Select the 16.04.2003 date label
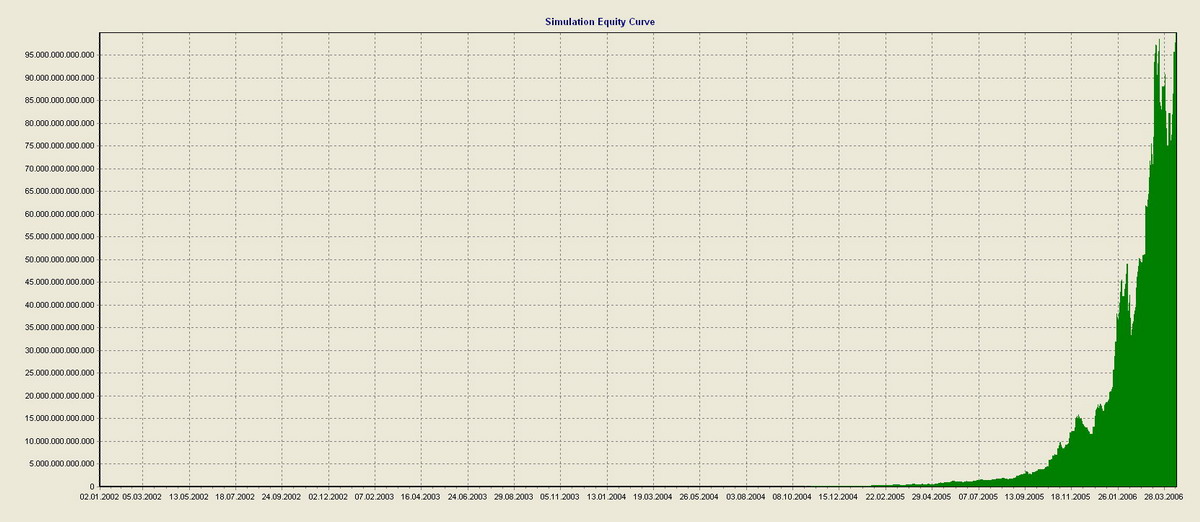Image resolution: width=1200 pixels, height=522 pixels. (420, 495)
